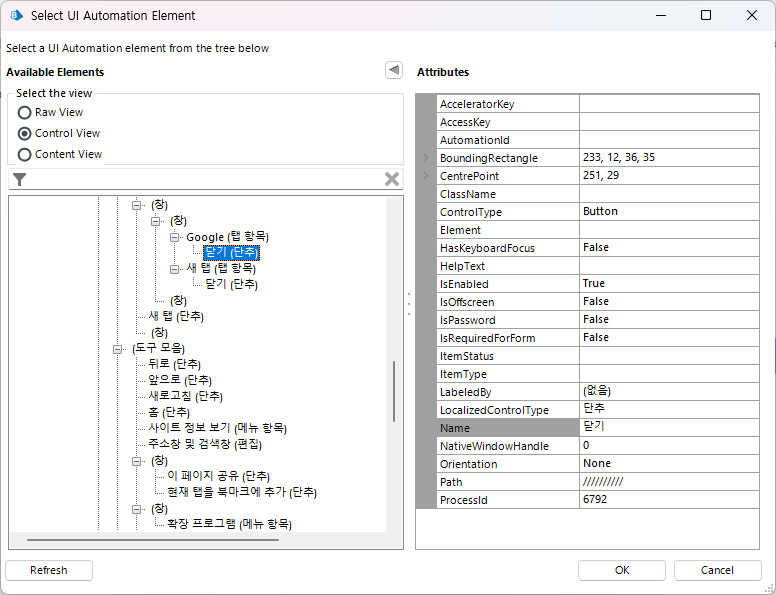
Task: Collapse the Google (탭 항목) tree node
Action: point(175,237)
